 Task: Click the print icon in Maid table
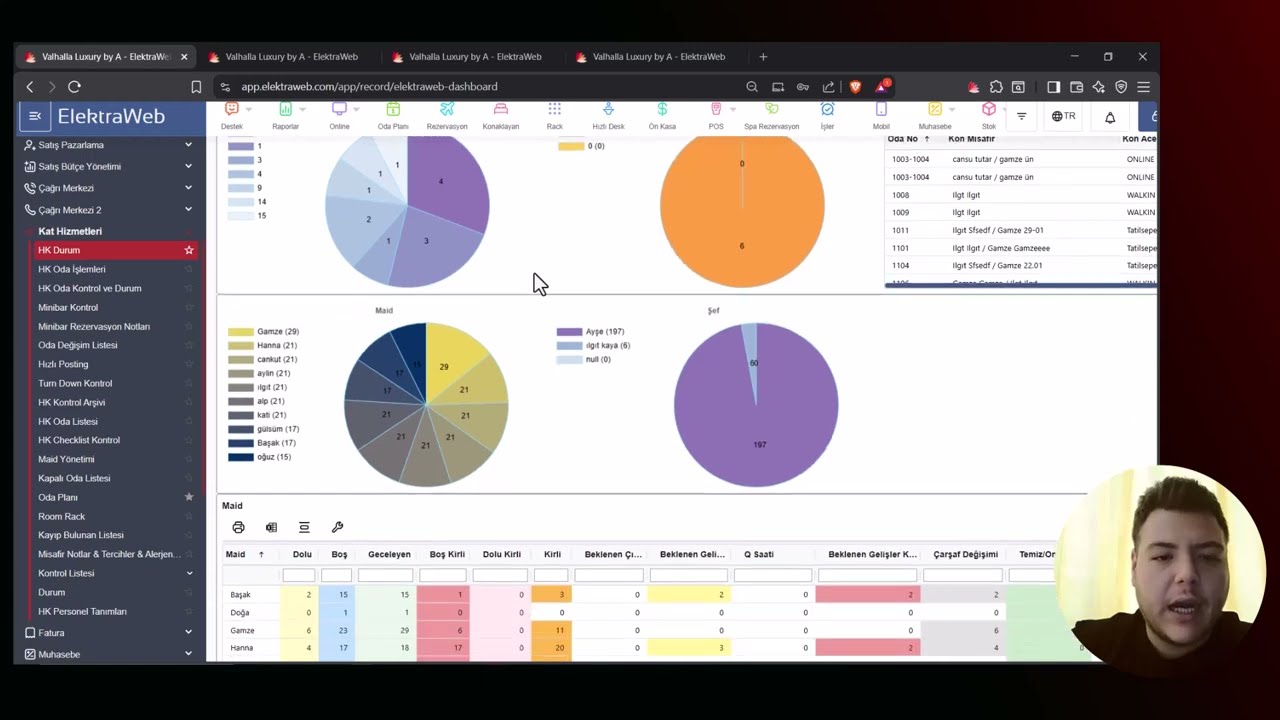click(238, 527)
